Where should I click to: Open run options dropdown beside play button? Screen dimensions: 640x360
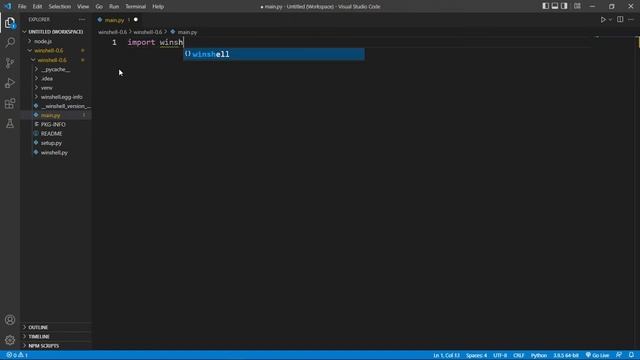[x=610, y=20]
